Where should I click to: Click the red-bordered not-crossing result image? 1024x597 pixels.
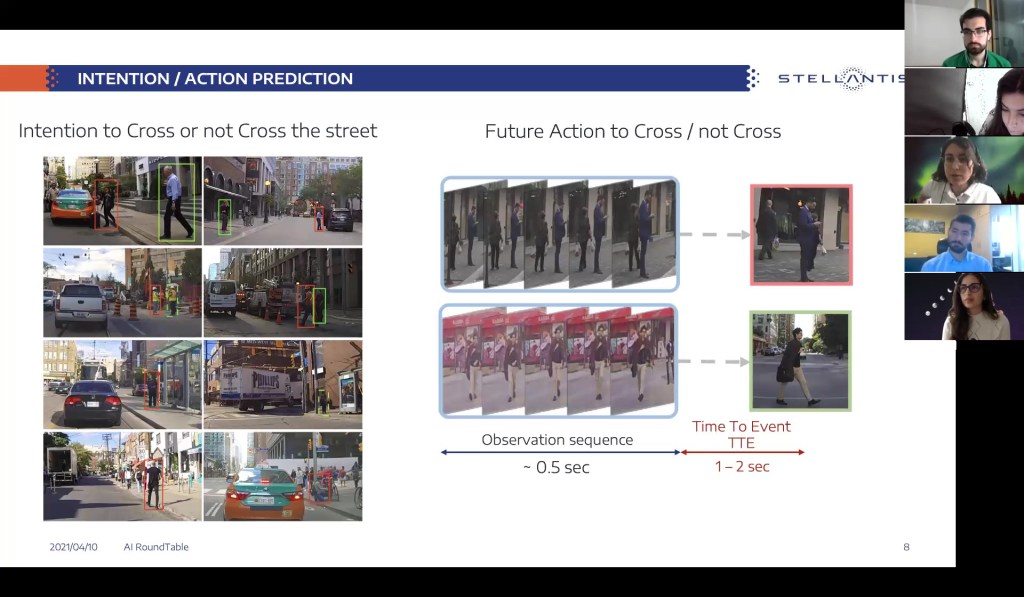[802, 235]
